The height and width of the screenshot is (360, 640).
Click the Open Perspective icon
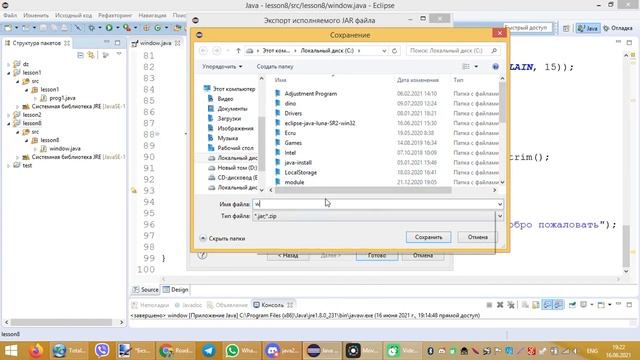[x=566, y=28]
